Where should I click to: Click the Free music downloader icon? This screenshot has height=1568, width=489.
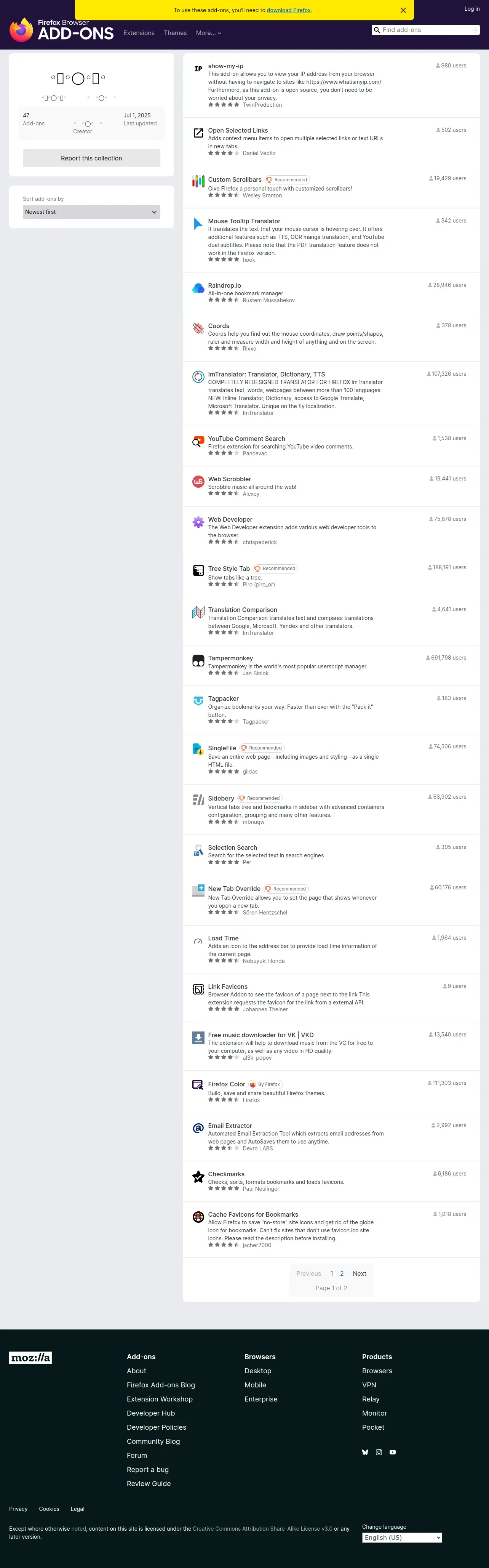[198, 1038]
